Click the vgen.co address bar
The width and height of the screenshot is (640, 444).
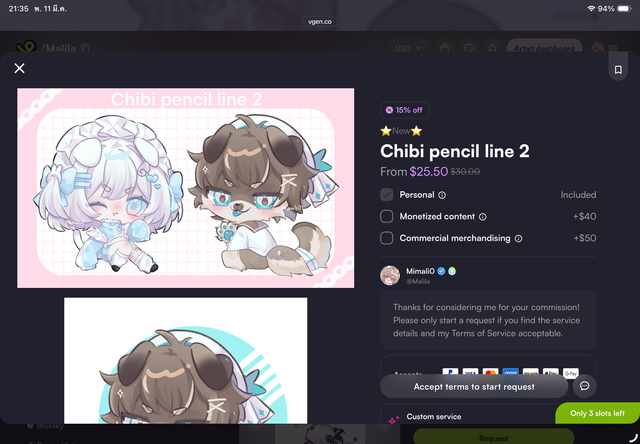(x=320, y=22)
